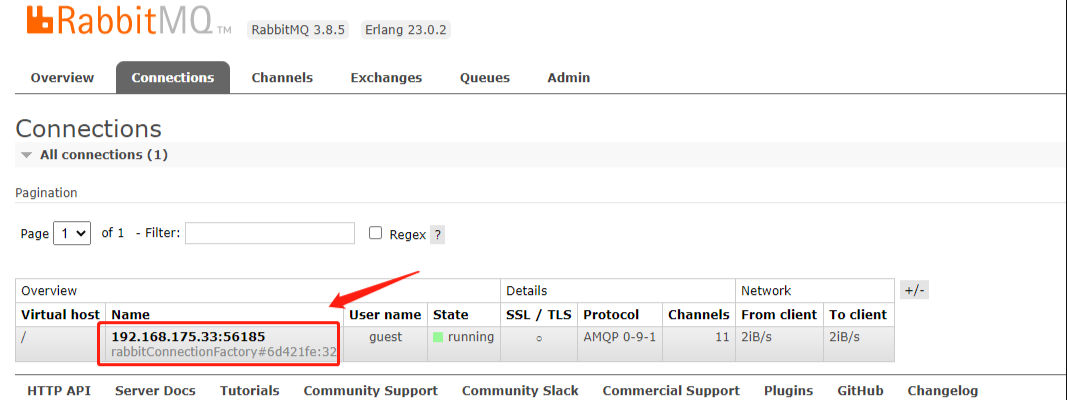Open the Overview tab

(63, 78)
